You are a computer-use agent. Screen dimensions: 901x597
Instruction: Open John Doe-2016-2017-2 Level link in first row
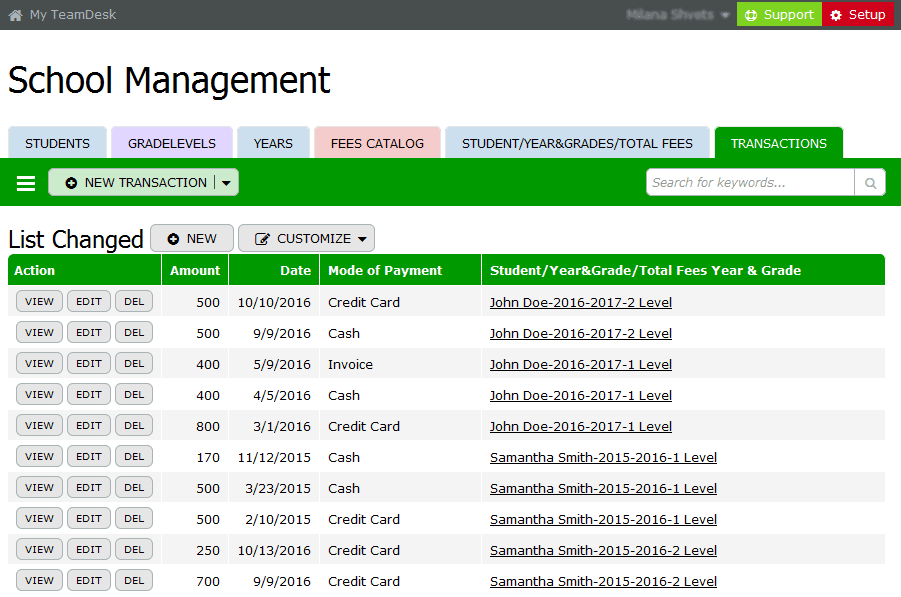(580, 302)
